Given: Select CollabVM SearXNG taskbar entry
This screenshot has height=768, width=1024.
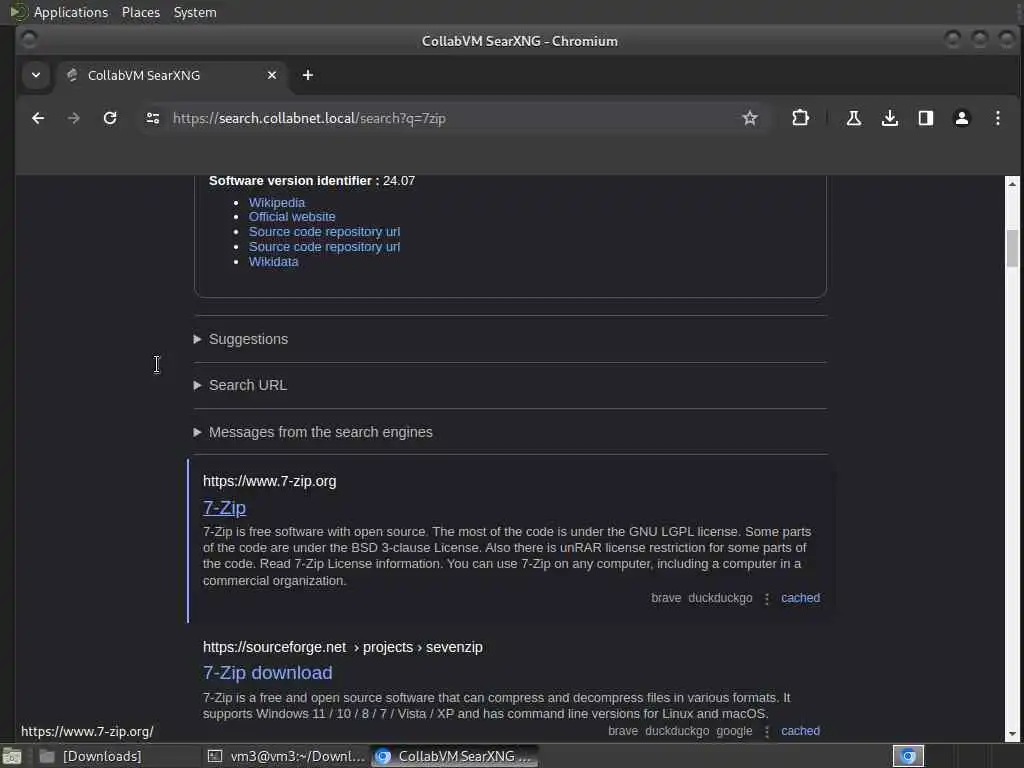Looking at the screenshot, I should pos(455,756).
